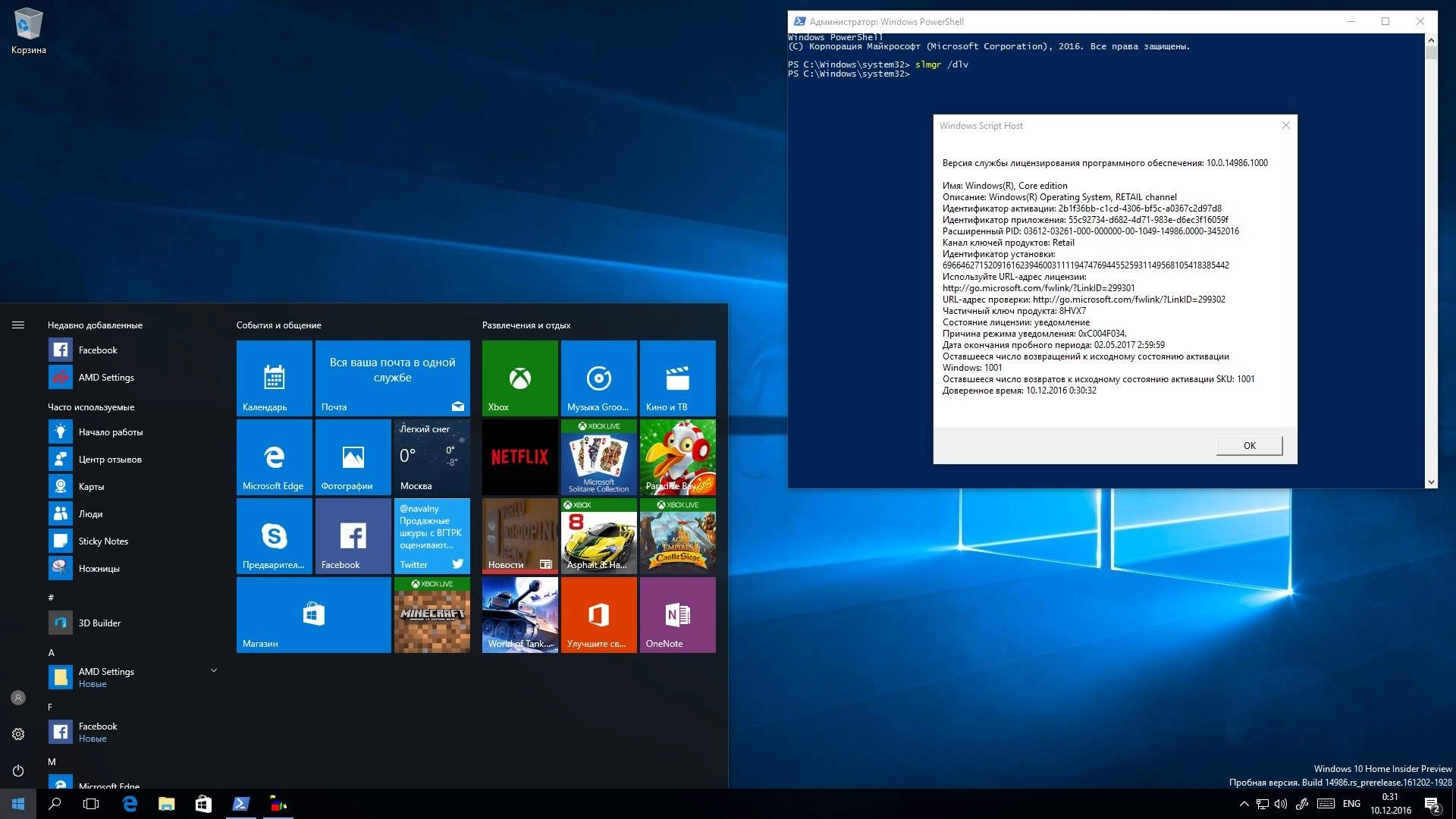Open taskbar Search
Image resolution: width=1456 pixels, height=819 pixels.
click(x=55, y=804)
